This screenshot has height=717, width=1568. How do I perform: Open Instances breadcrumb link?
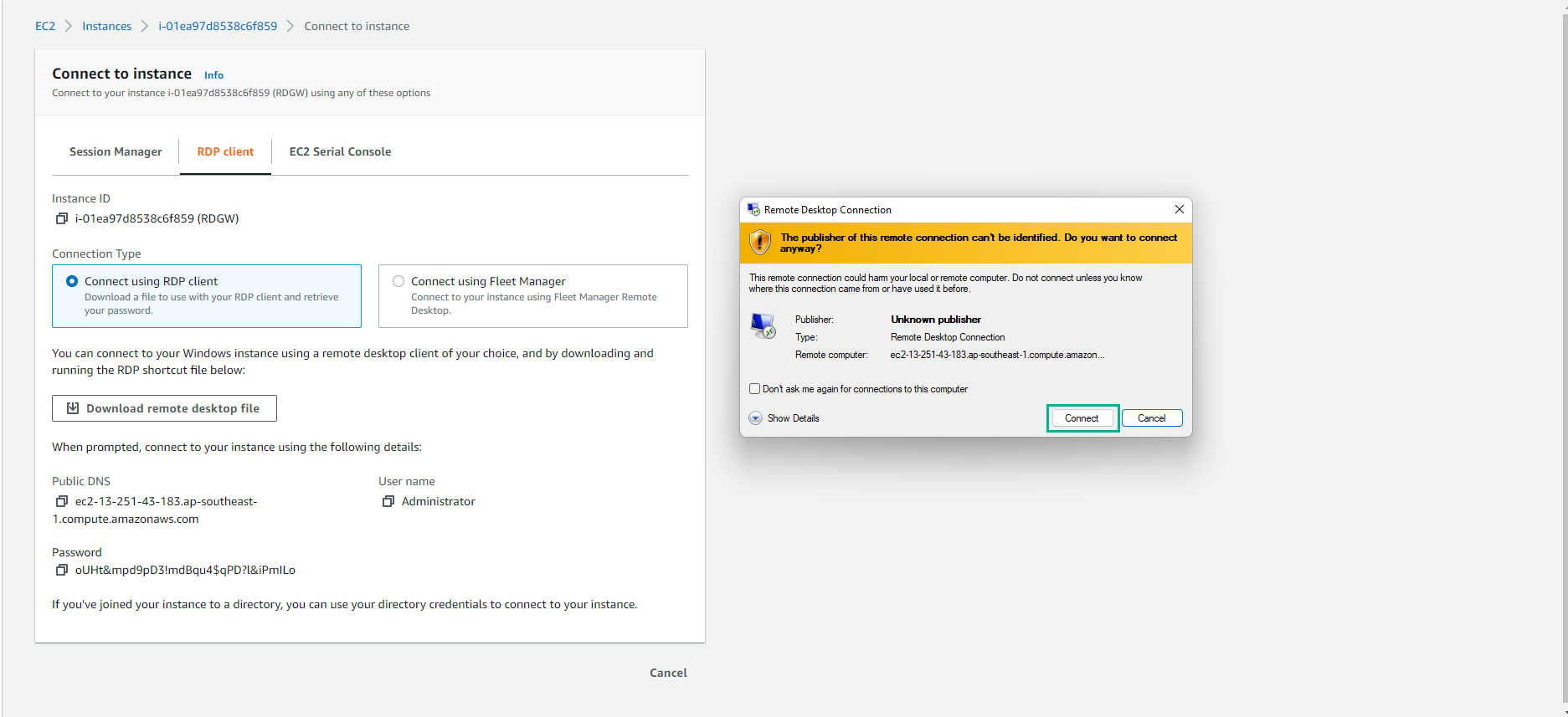pos(106,26)
